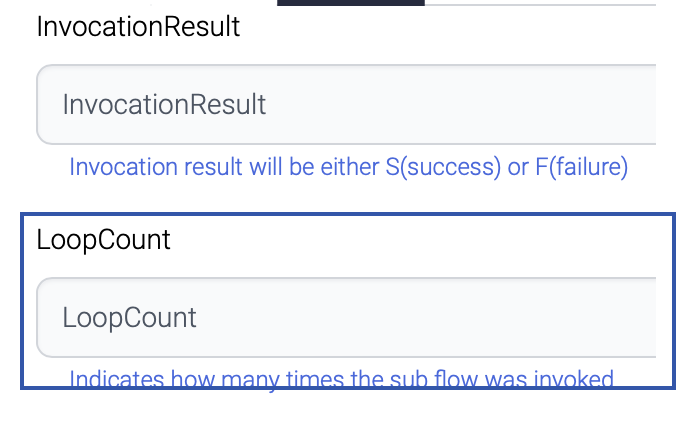This screenshot has height=438, width=678.
Task: Click empty area inside InvocationResult box
Action: pyautogui.click(x=480, y=105)
